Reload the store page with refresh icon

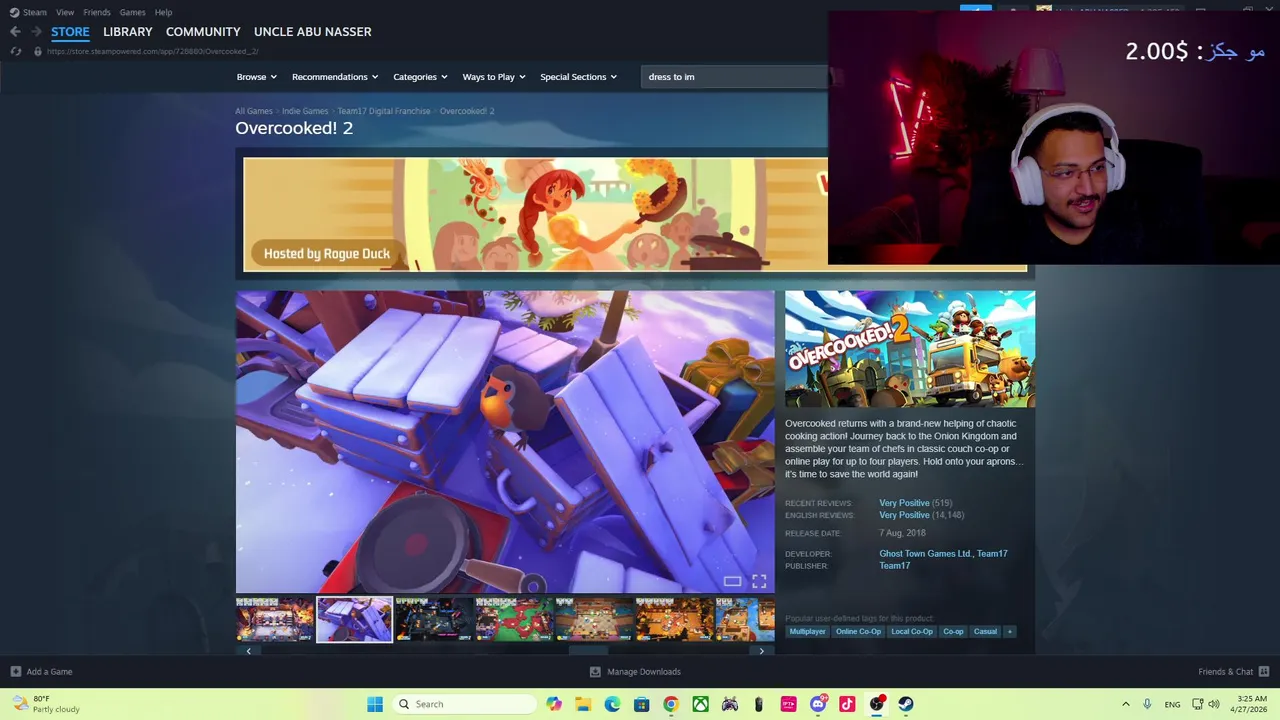point(15,51)
